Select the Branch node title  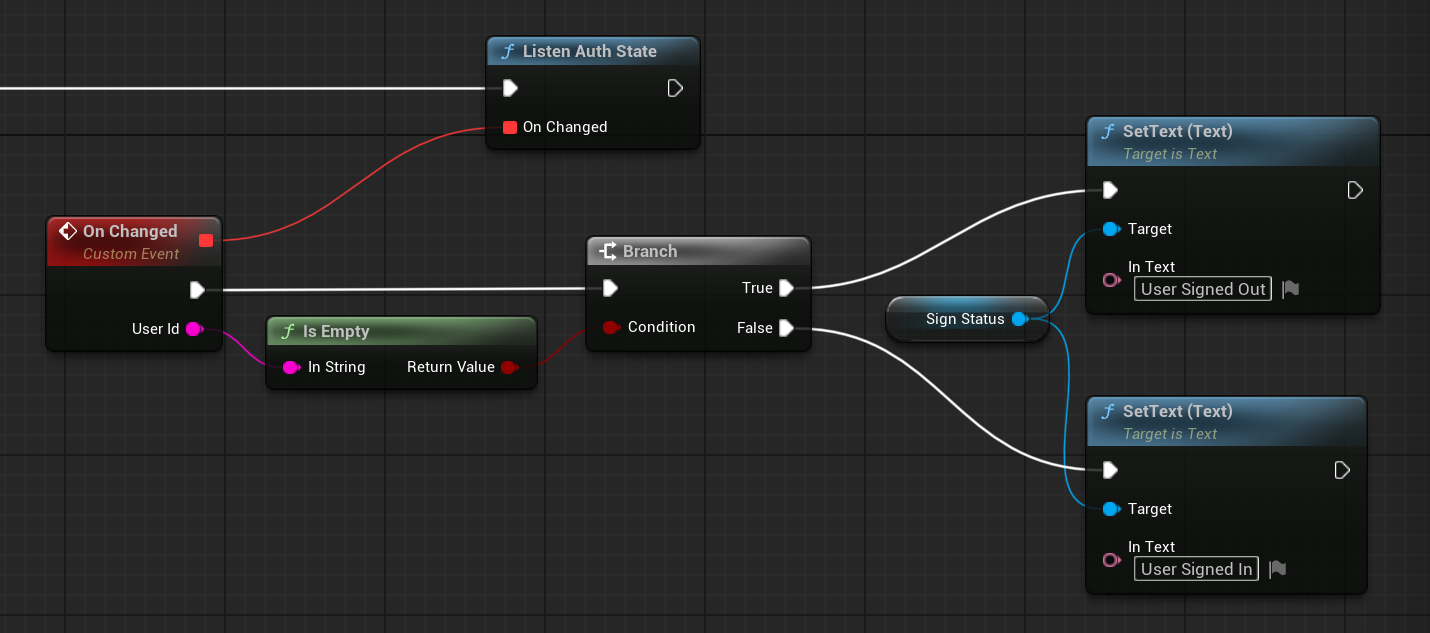tap(650, 251)
